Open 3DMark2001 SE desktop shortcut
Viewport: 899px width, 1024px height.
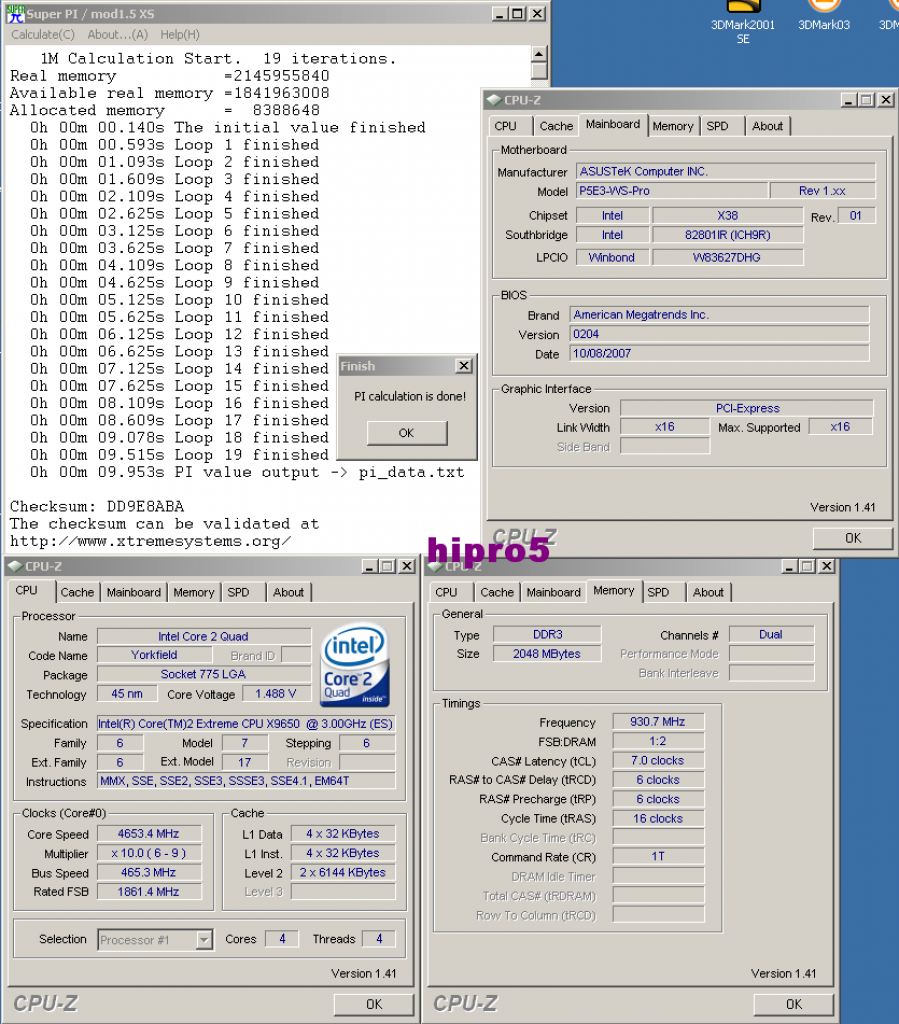(x=742, y=23)
